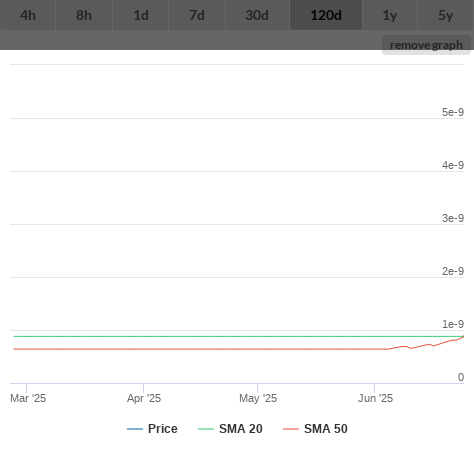This screenshot has width=474, height=455.
Task: Switch to the 1d time range
Action: pyautogui.click(x=141, y=15)
